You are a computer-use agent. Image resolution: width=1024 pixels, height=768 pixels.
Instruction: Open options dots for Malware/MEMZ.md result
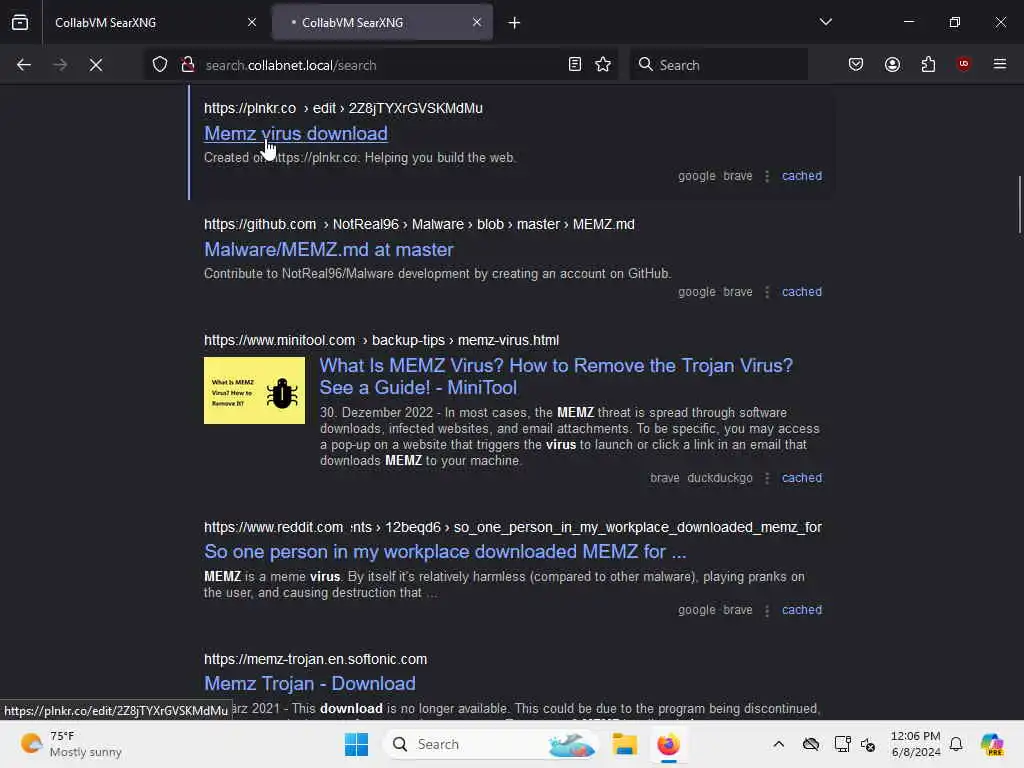click(x=767, y=292)
